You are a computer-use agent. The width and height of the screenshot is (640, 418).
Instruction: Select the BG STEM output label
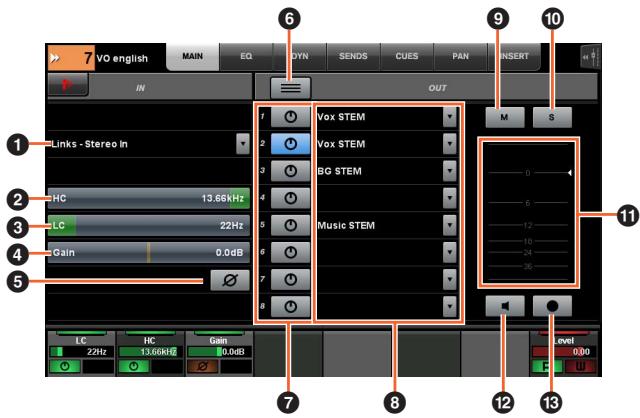pos(340,171)
